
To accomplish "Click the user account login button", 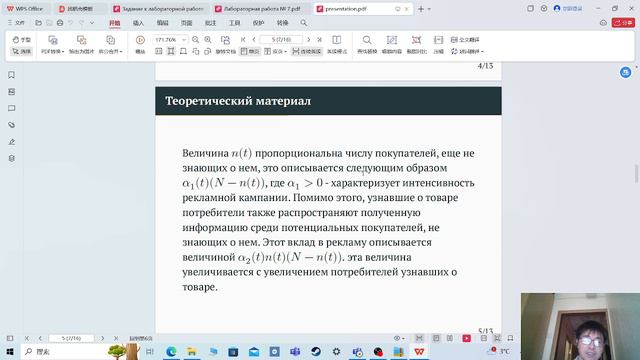I will 568,9.
